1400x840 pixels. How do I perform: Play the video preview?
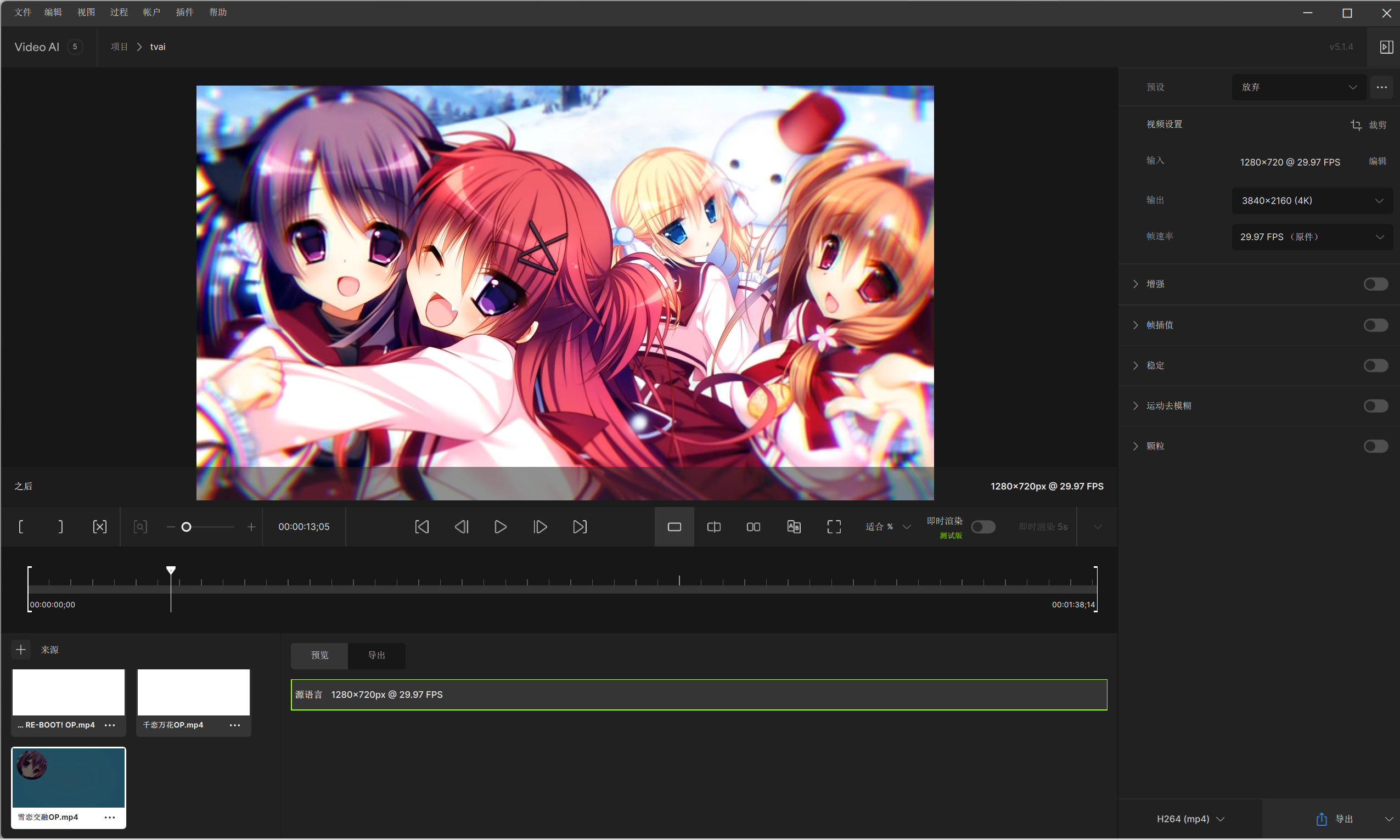(x=501, y=527)
